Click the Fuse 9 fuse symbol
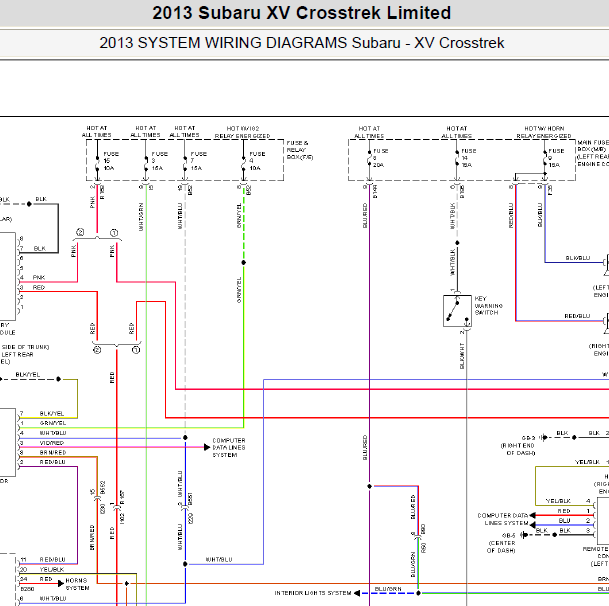 (545, 157)
